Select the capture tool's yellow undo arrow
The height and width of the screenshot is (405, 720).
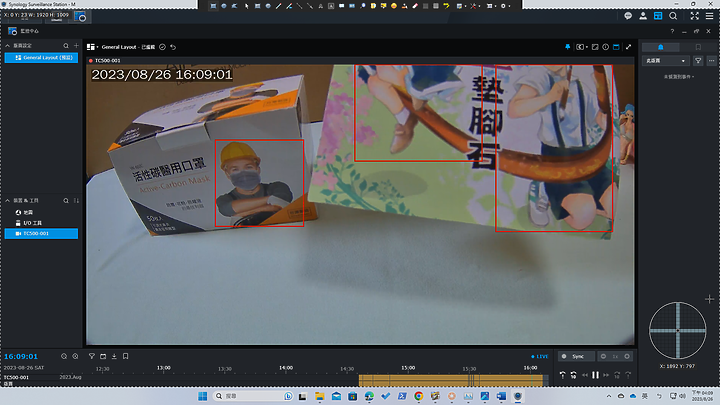(x=446, y=6)
